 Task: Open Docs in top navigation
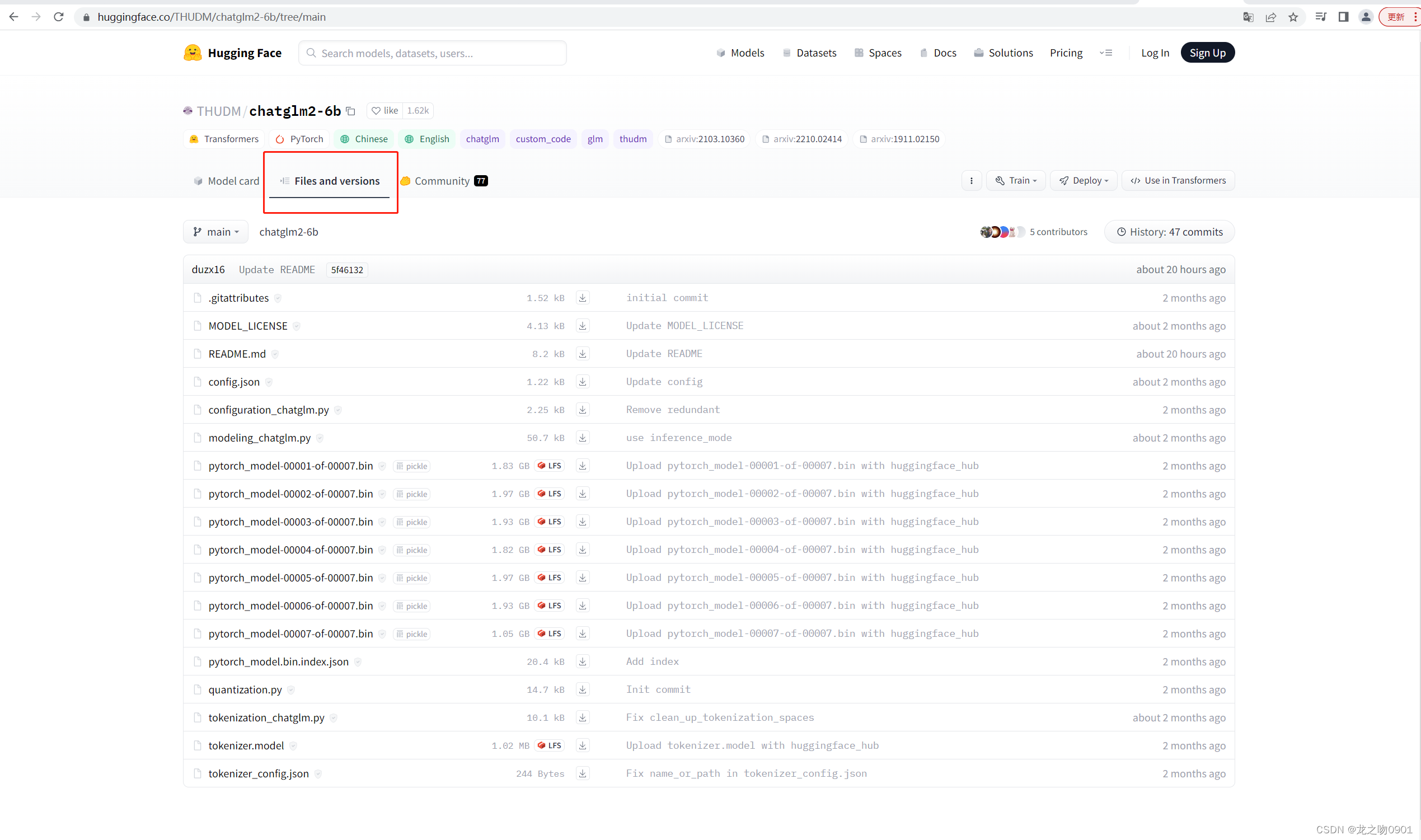tap(937, 53)
